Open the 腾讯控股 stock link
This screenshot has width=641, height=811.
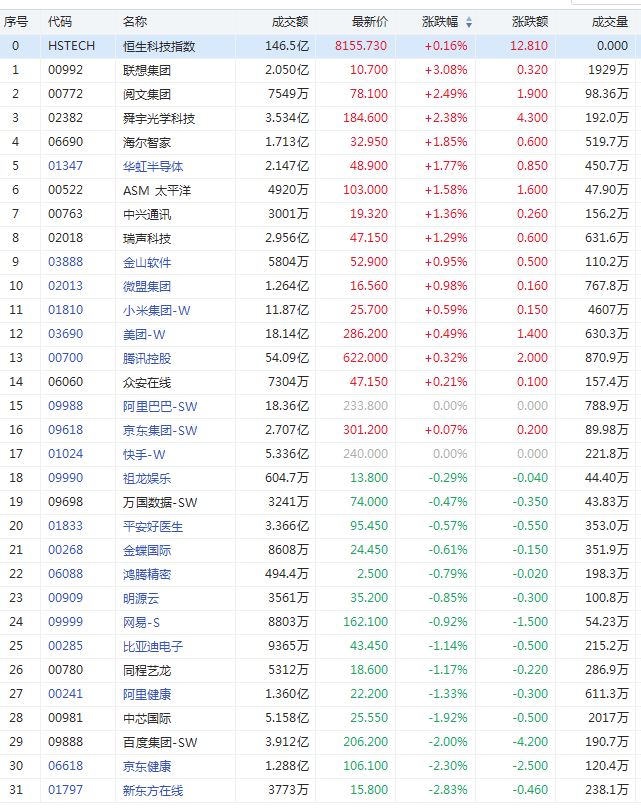click(147, 357)
